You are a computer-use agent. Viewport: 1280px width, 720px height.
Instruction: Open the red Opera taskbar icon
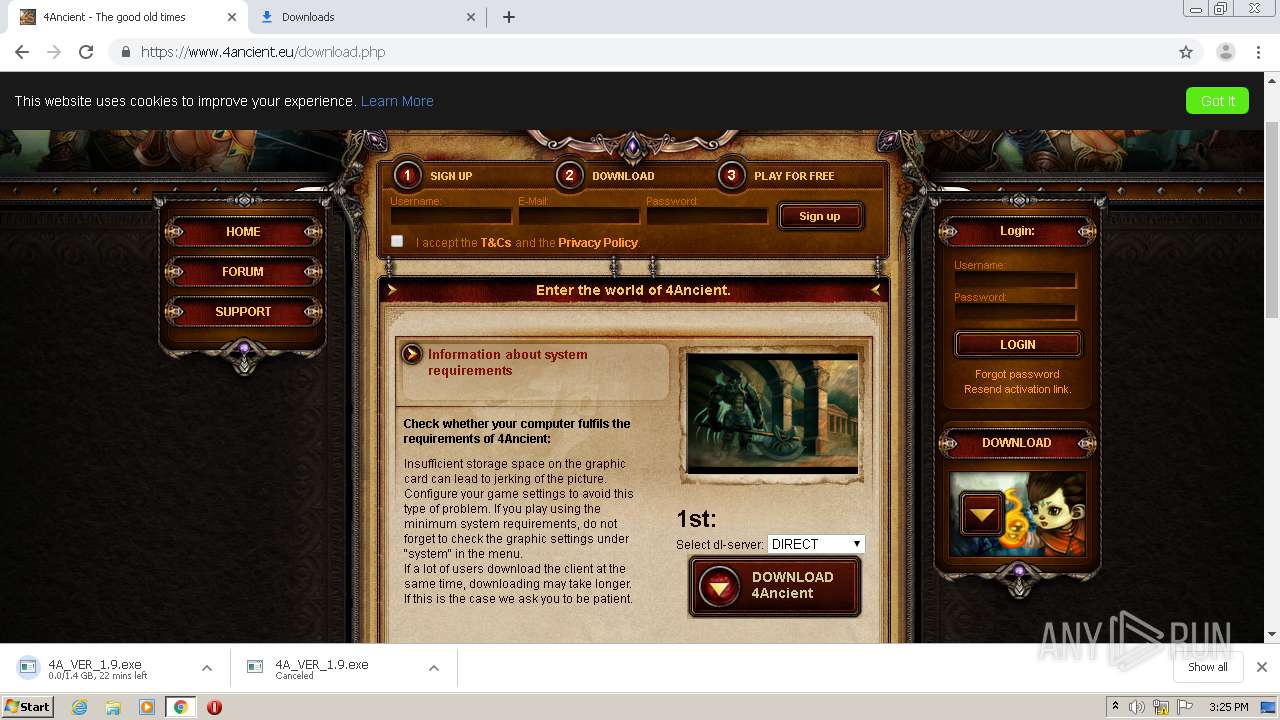(x=214, y=707)
